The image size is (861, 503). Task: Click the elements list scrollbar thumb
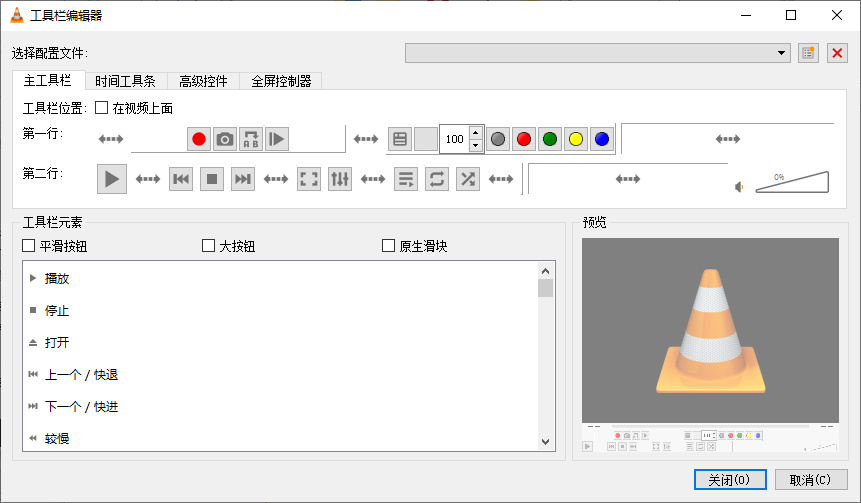pyautogui.click(x=545, y=288)
